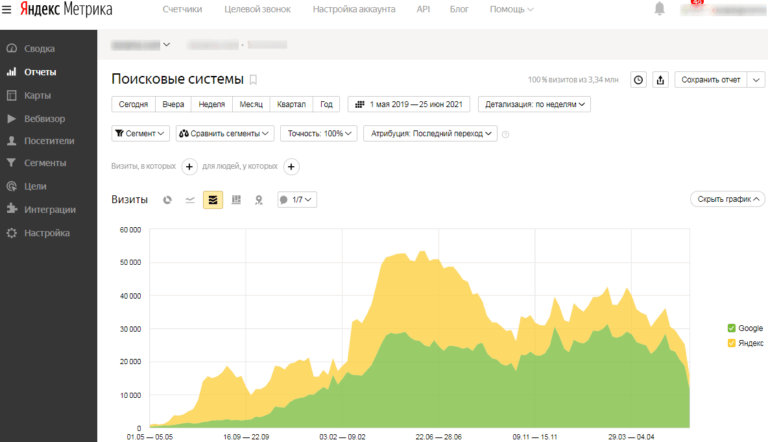
Task: Toggle the Яндекс series checkbox
Action: coord(732,343)
